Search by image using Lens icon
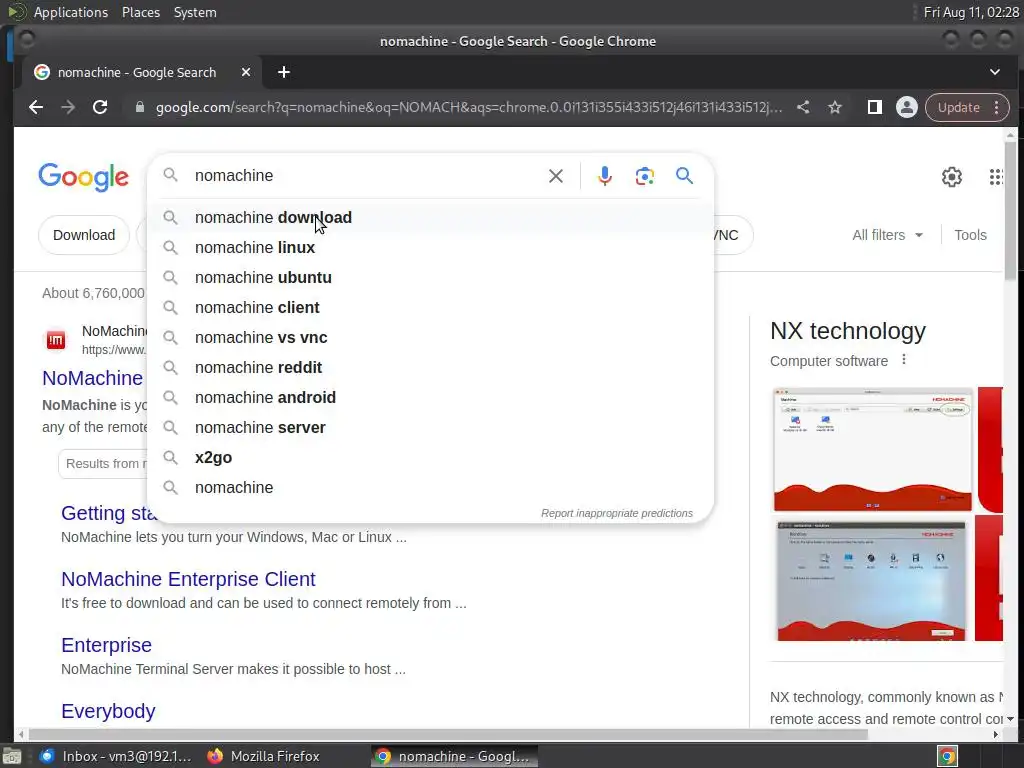 pos(645,176)
